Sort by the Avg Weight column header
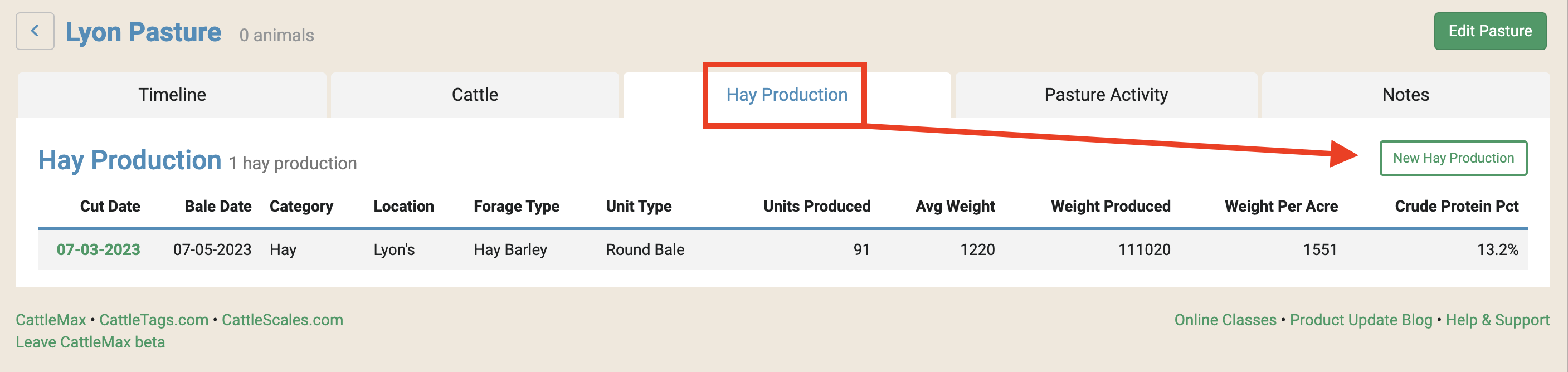This screenshot has height=372, width=1568. pos(956,206)
